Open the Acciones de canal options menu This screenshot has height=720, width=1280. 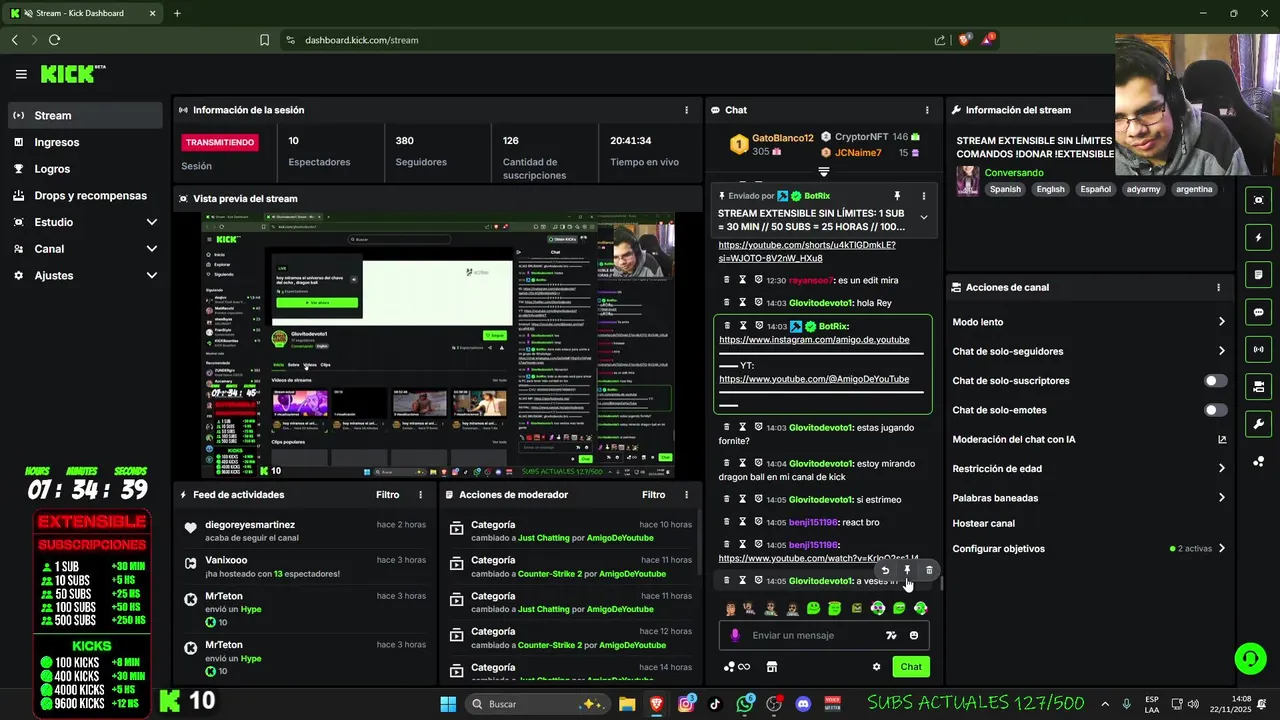[1218, 287]
